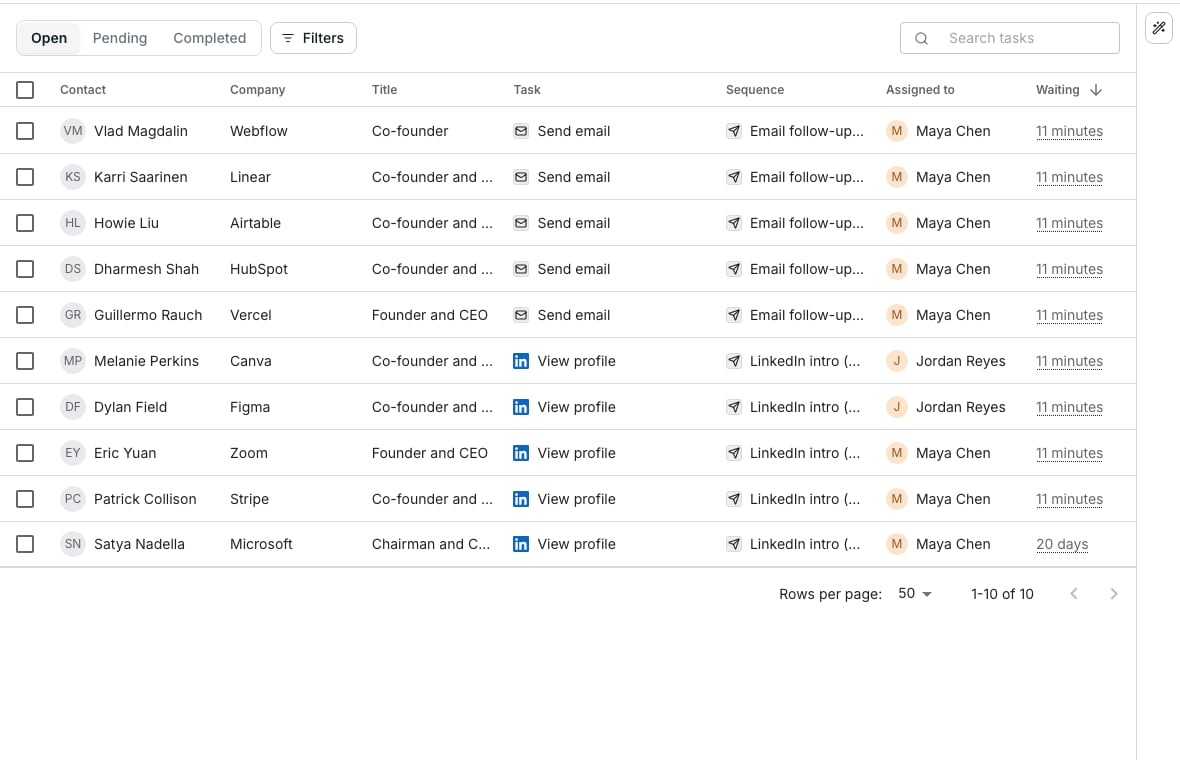The width and height of the screenshot is (1180, 760).
Task: Click the sequence paper-plane icon in Melanie Perkins' row
Action: [734, 361]
